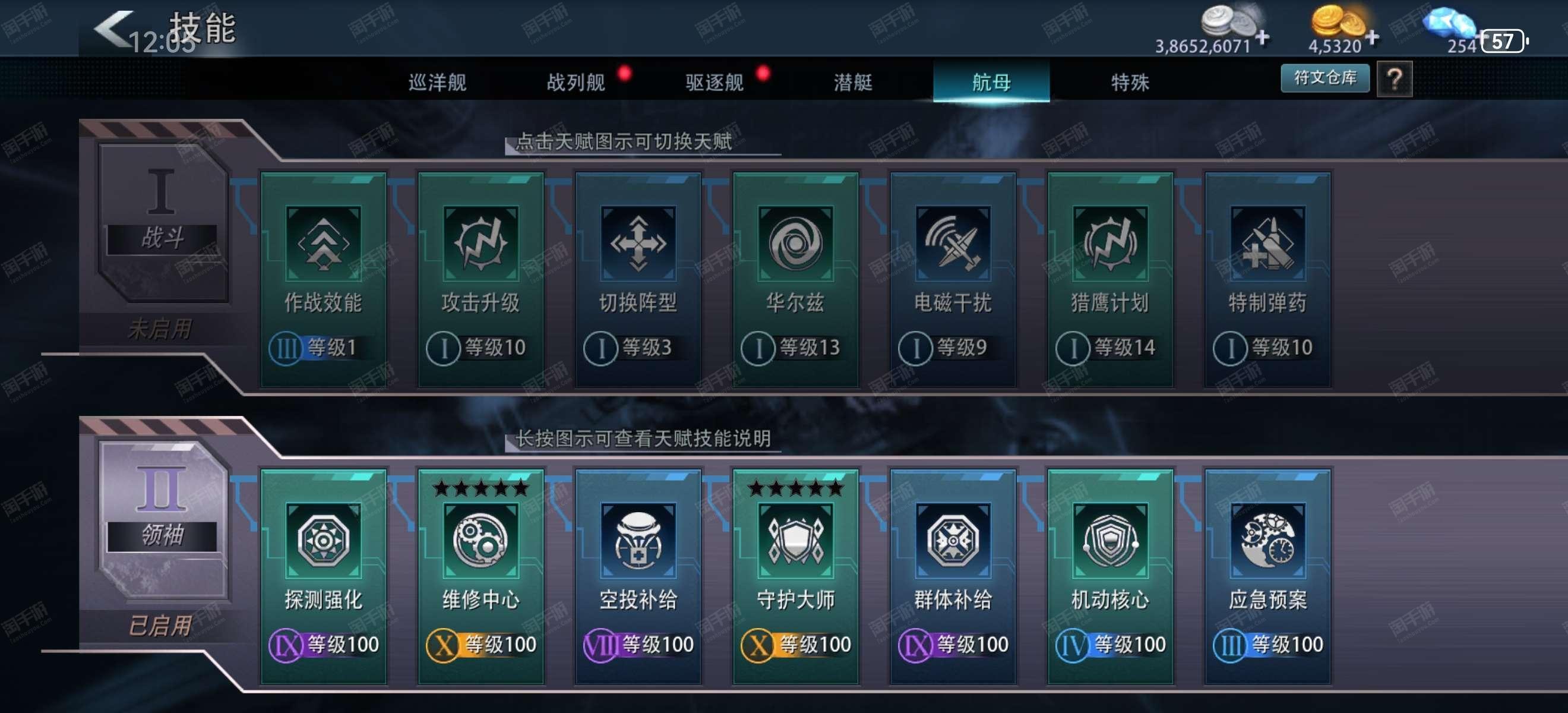Screen dimensions: 1568x713
Task: Open the 华尔兹 skill icon
Action: (x=795, y=243)
